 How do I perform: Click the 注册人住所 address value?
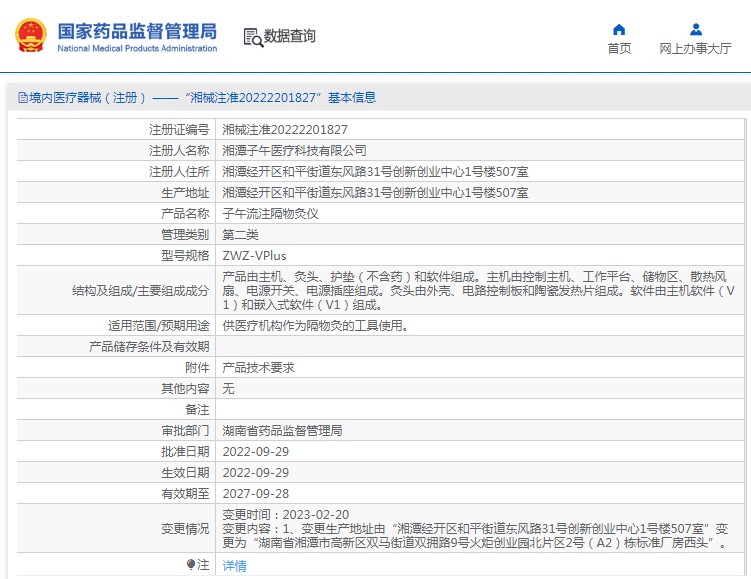[x=375, y=171]
